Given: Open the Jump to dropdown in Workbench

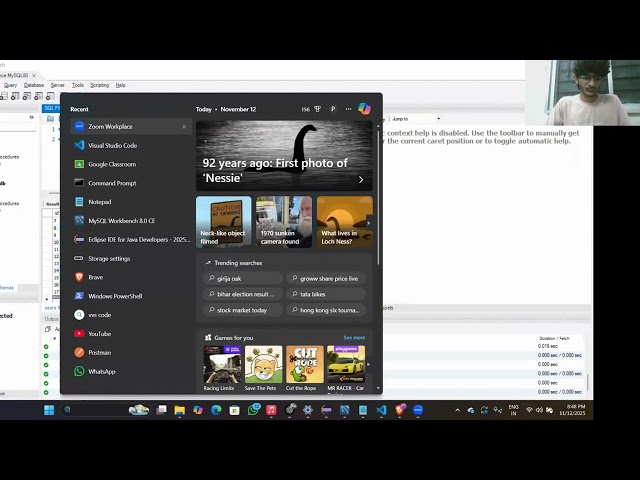Looking at the screenshot, I should 415,119.
